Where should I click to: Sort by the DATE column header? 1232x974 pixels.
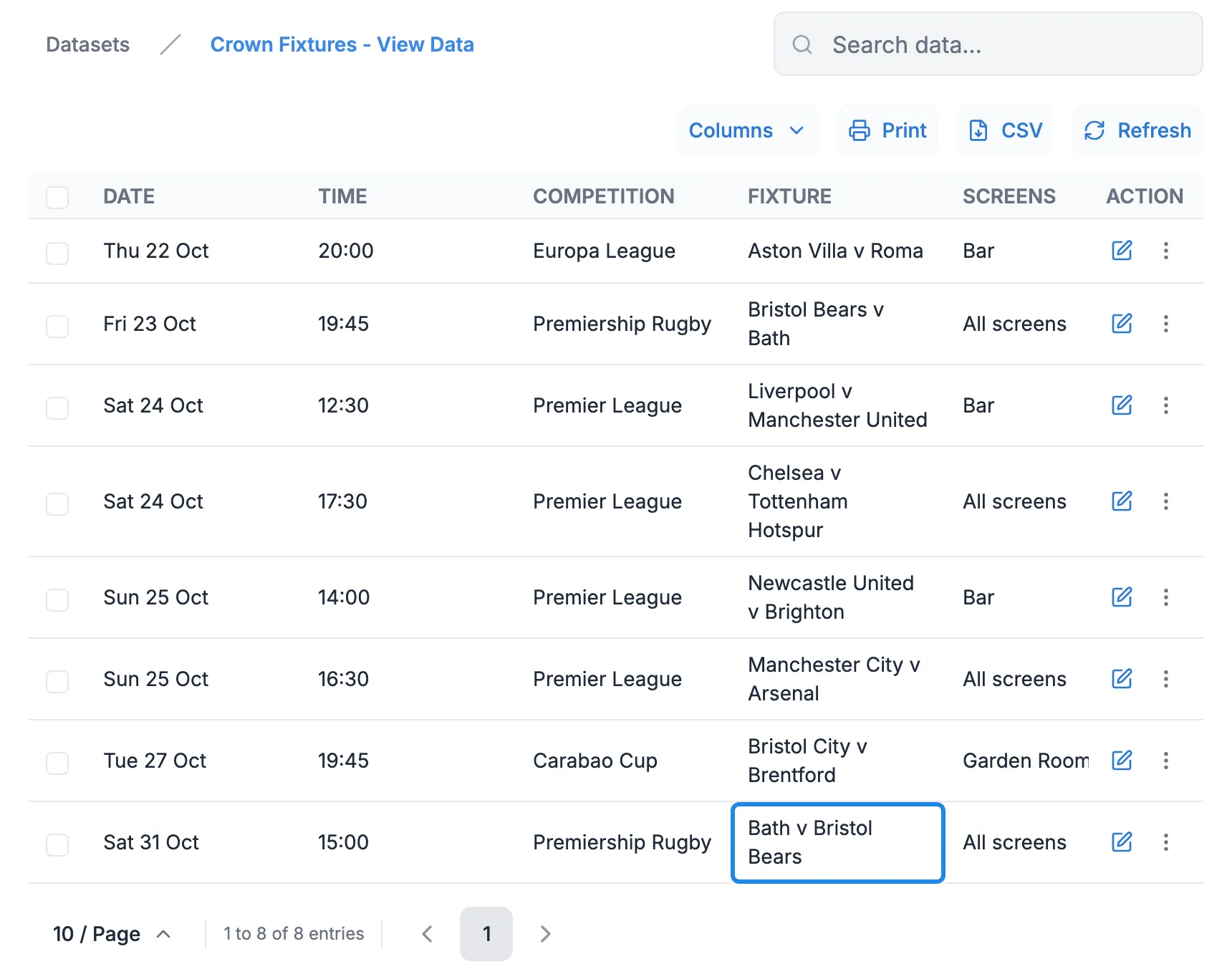(129, 196)
